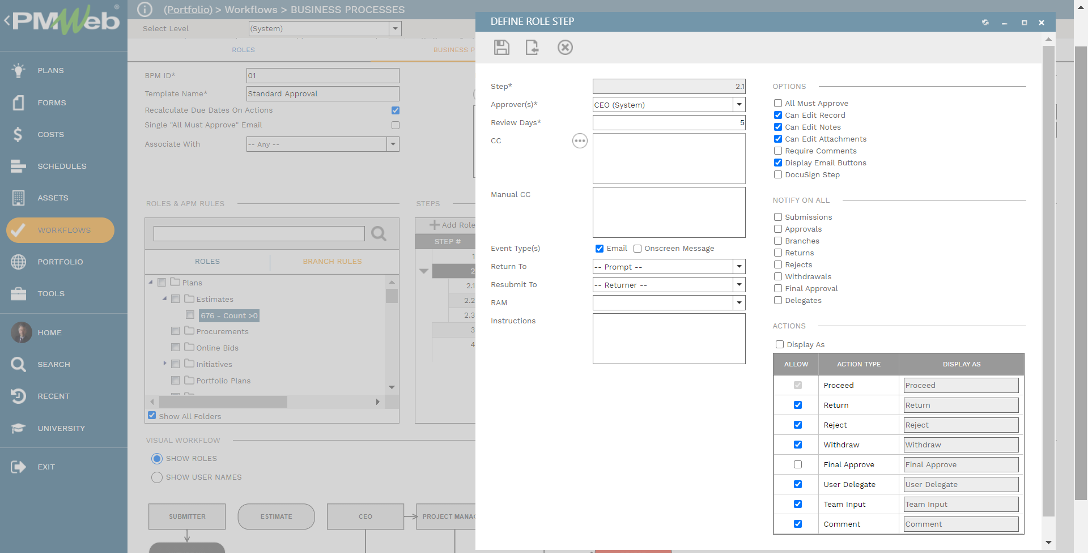Select the Roles sub-tab in Roles panel

[x=207, y=262]
